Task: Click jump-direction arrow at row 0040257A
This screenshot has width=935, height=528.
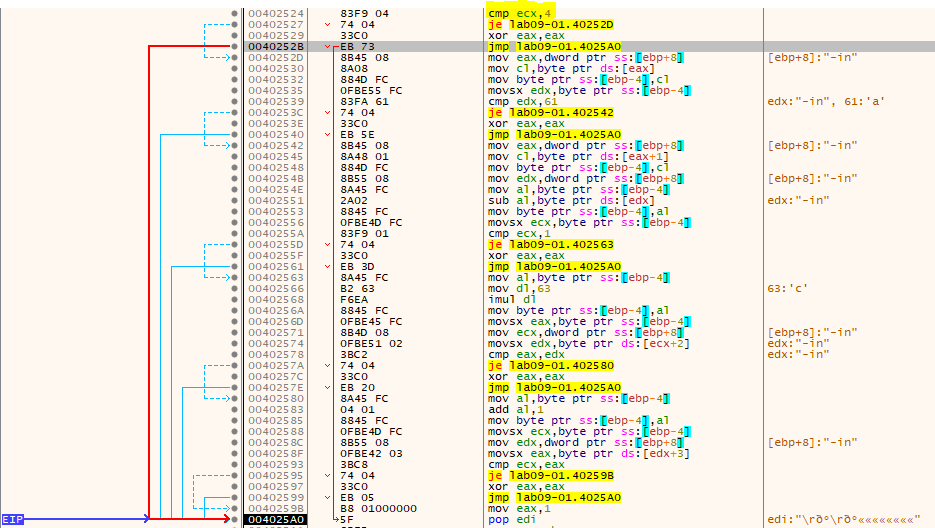Action: click(327, 365)
